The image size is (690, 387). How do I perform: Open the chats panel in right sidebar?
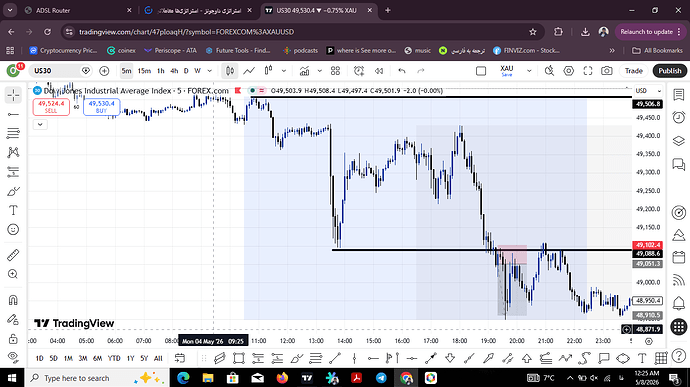[679, 165]
